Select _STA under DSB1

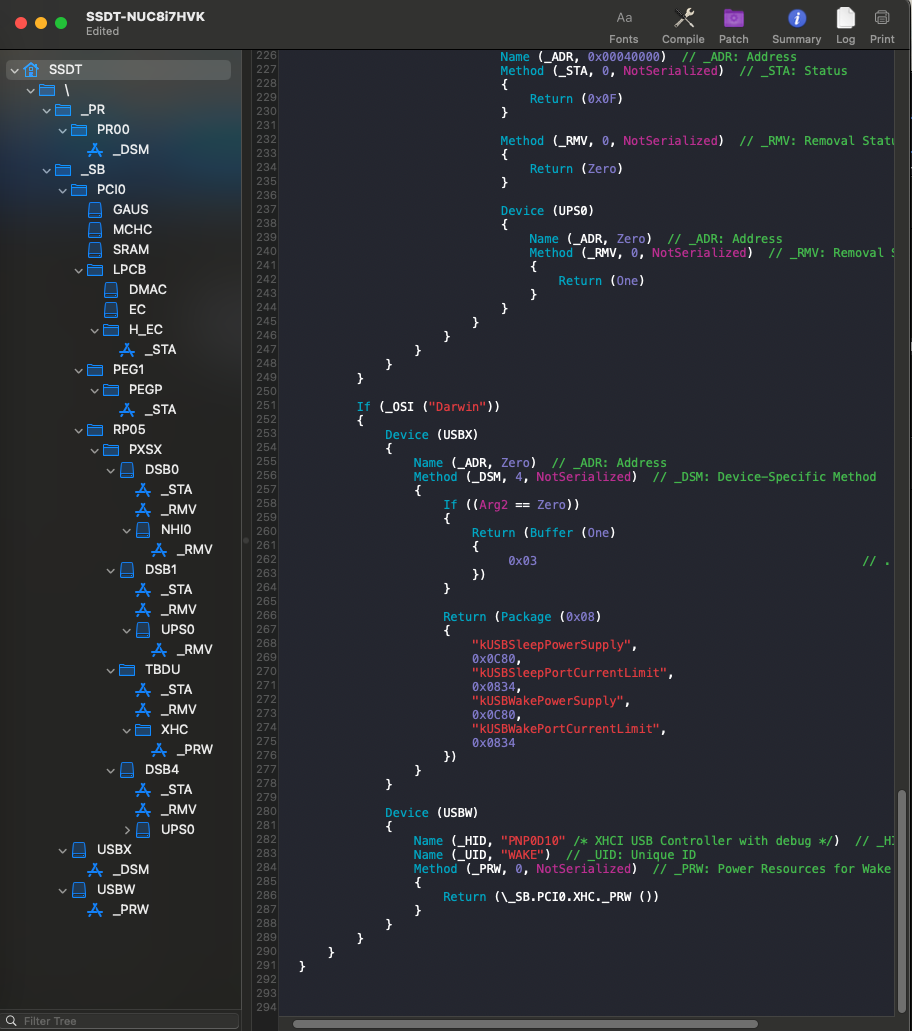point(176,590)
